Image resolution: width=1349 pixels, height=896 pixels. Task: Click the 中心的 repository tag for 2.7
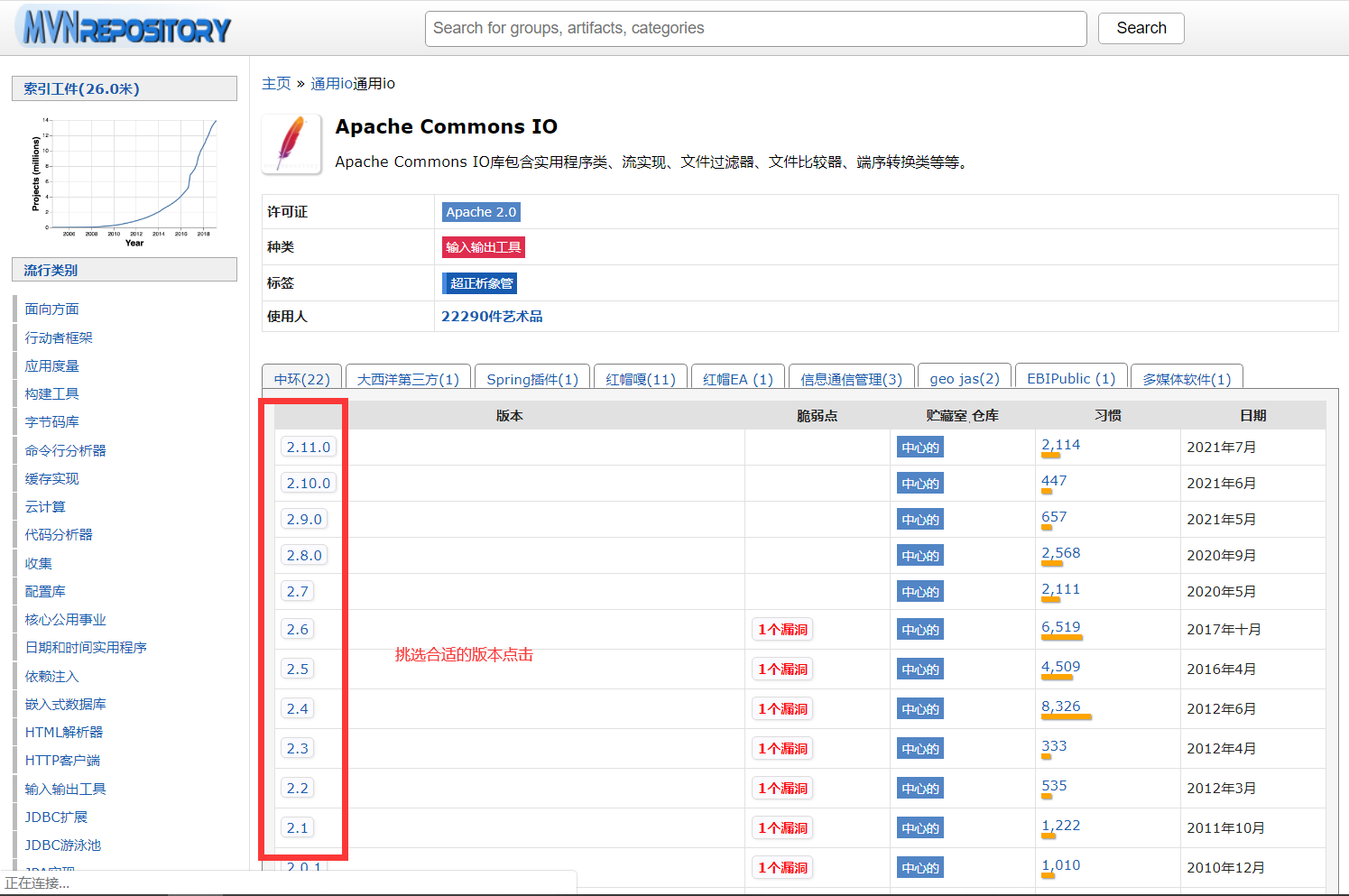[920, 592]
